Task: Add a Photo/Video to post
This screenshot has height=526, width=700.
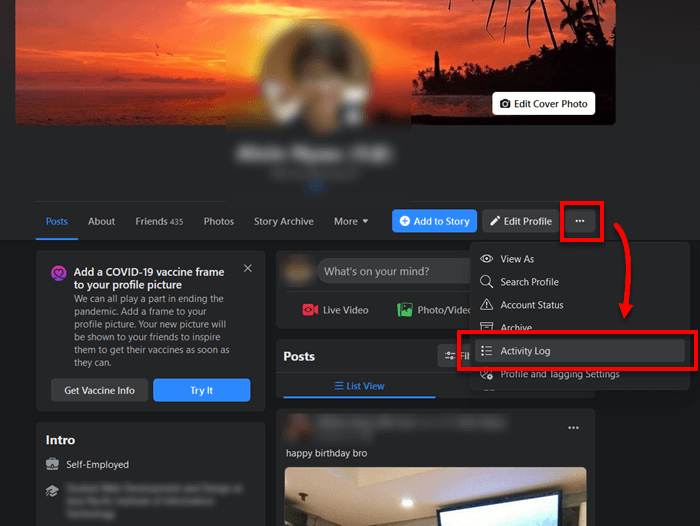Action: (434, 310)
